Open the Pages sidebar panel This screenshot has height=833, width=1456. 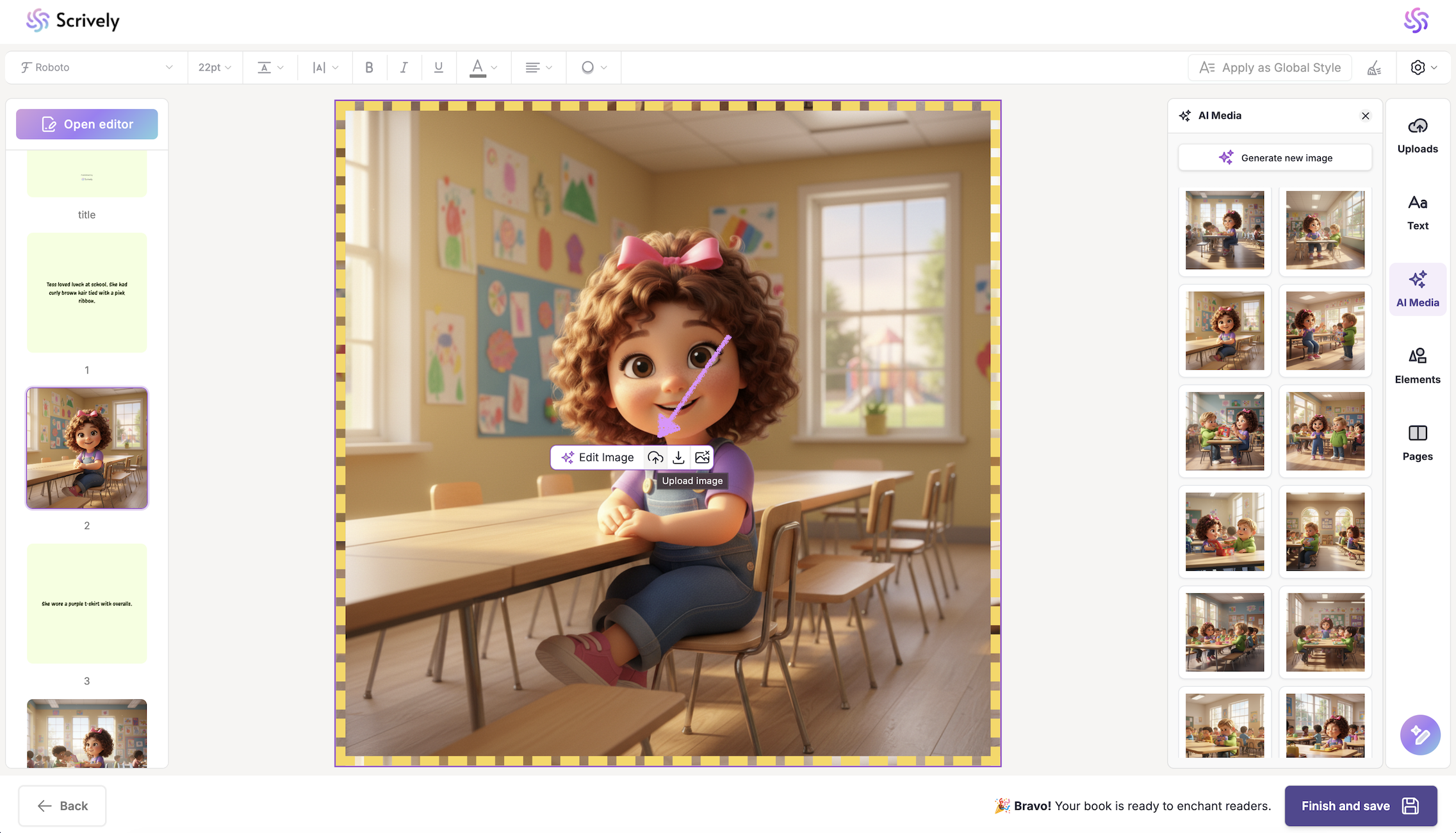(x=1417, y=443)
